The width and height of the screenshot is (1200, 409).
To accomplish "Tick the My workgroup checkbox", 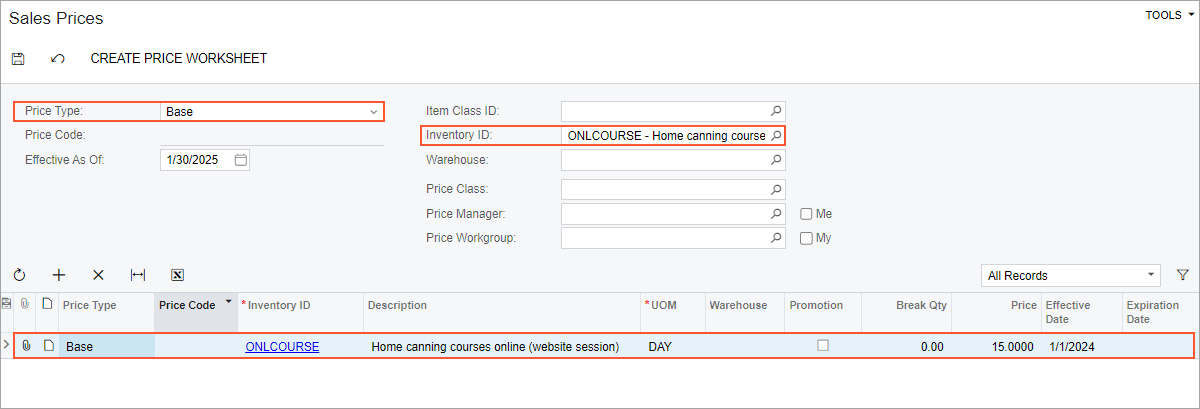I will pos(806,238).
